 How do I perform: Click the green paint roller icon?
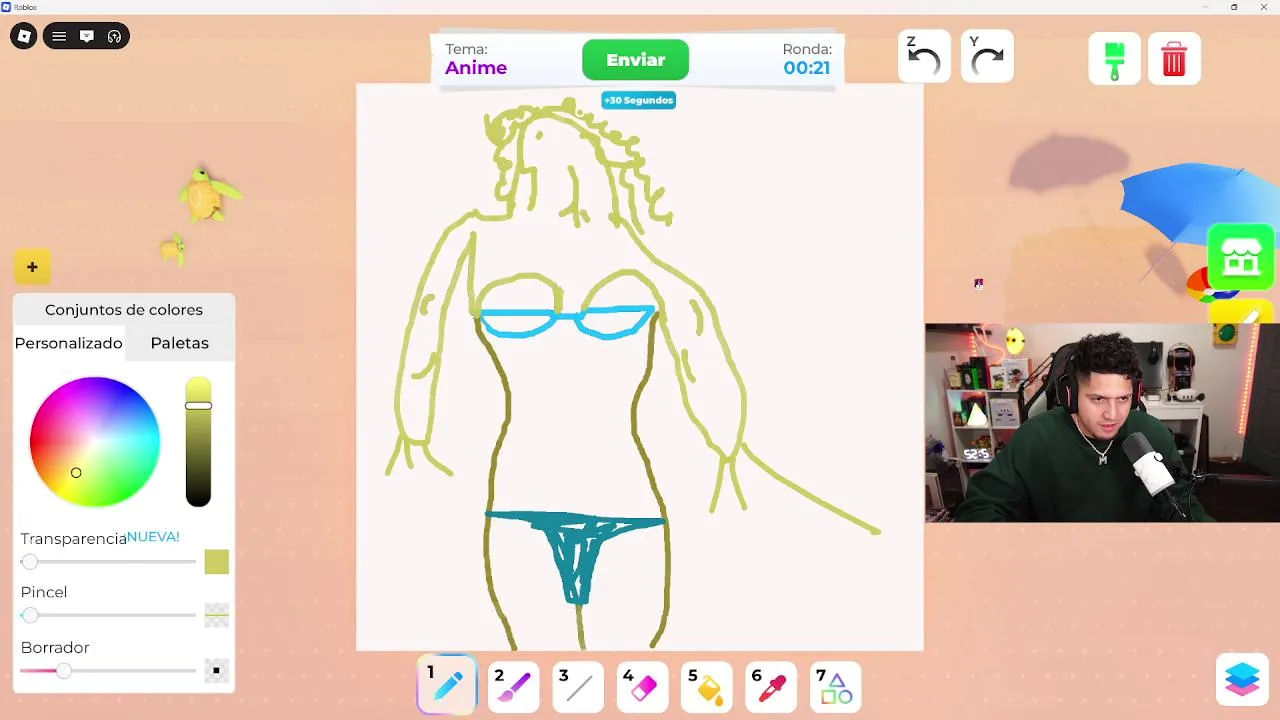[1114, 59]
